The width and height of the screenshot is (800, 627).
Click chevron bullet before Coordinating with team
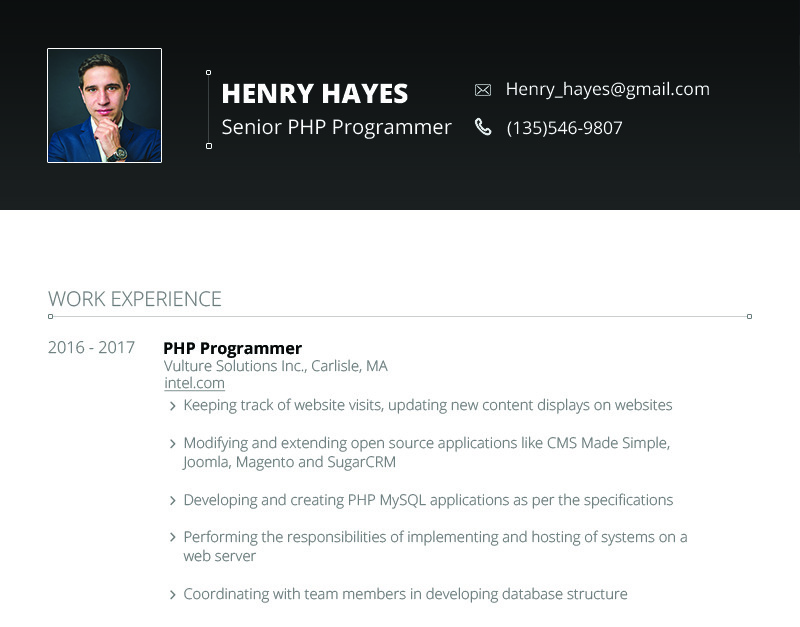point(172,594)
